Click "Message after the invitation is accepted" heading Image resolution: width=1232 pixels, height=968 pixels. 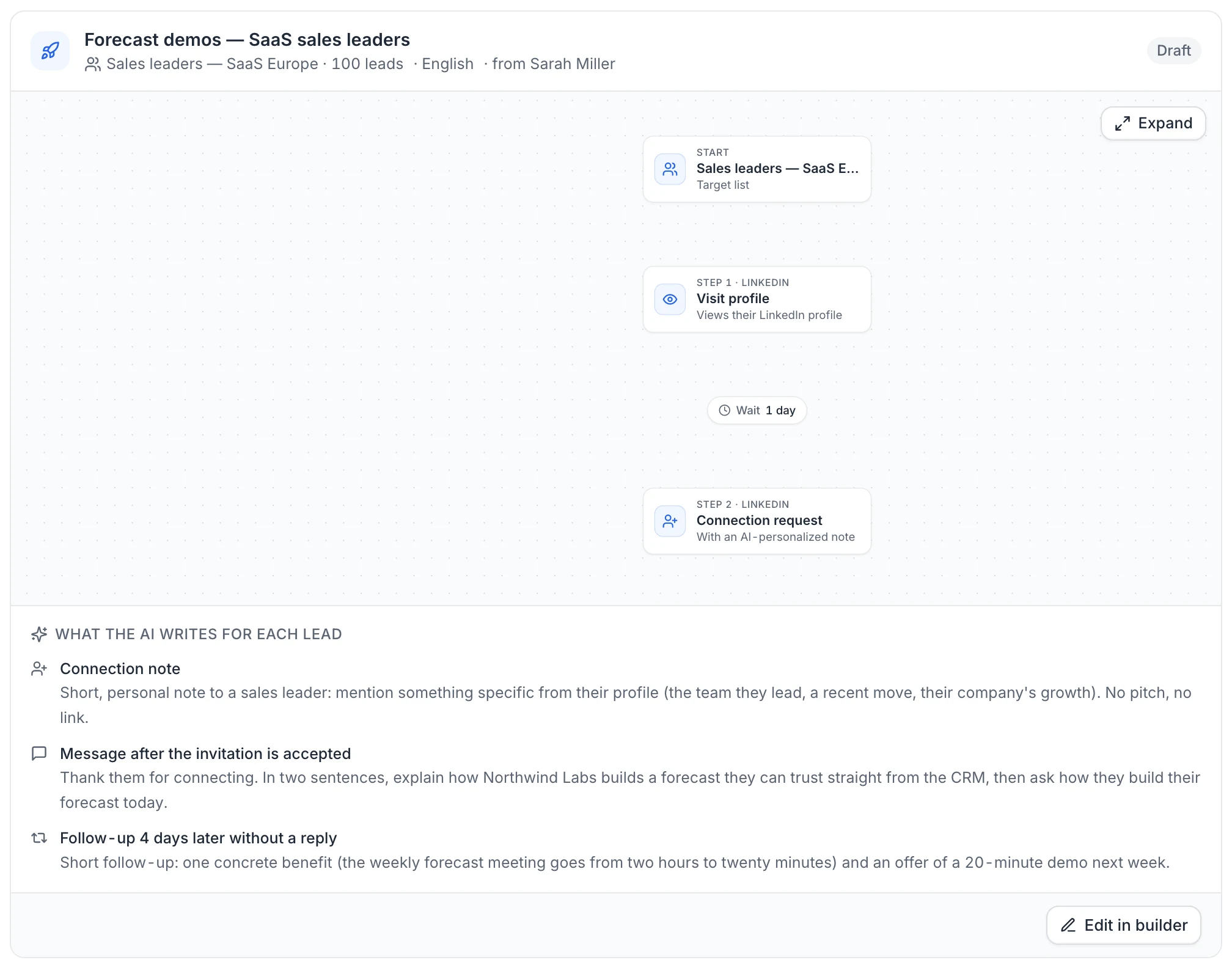click(x=205, y=754)
